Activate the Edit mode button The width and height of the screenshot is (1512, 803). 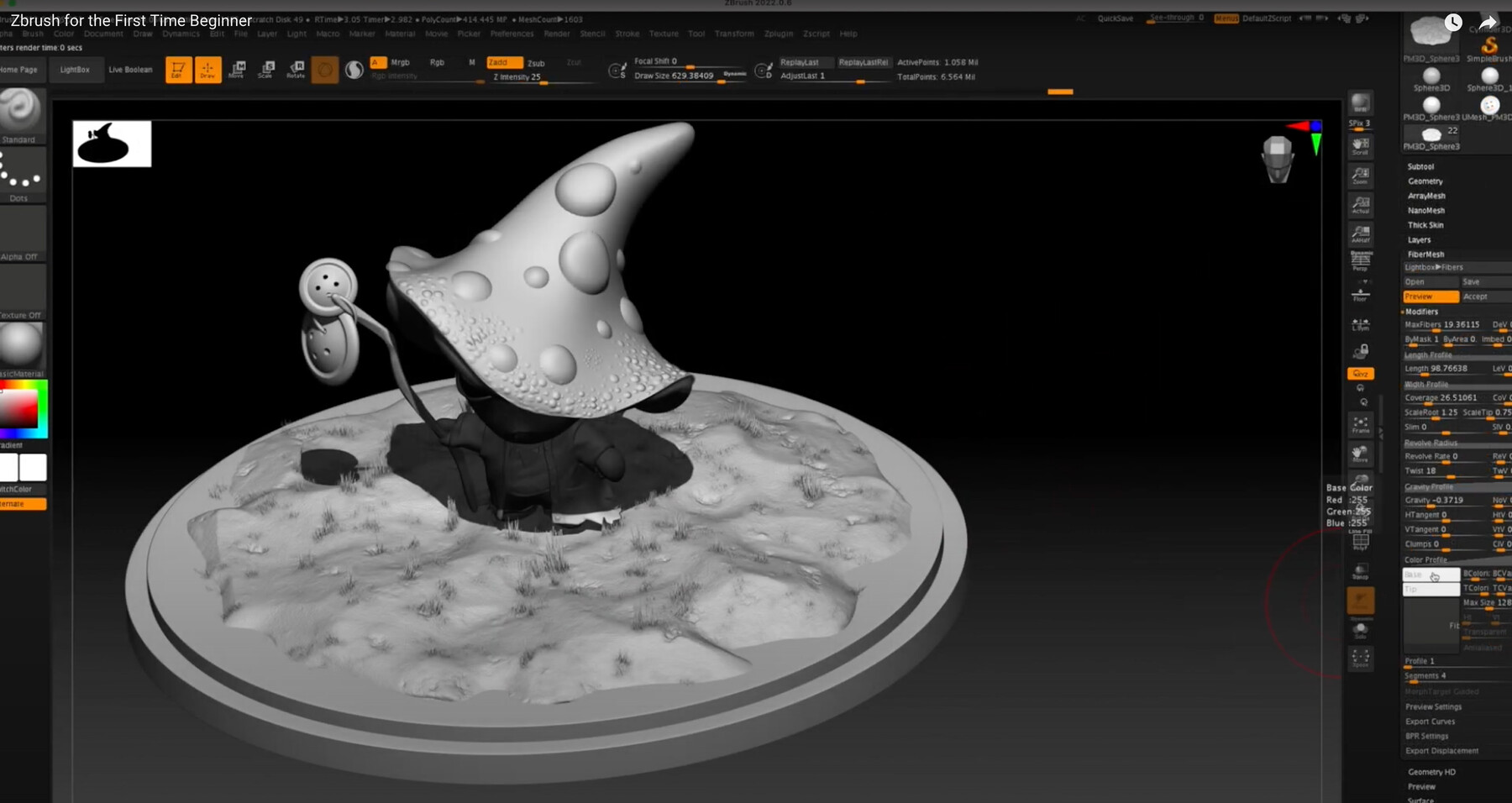tap(178, 70)
